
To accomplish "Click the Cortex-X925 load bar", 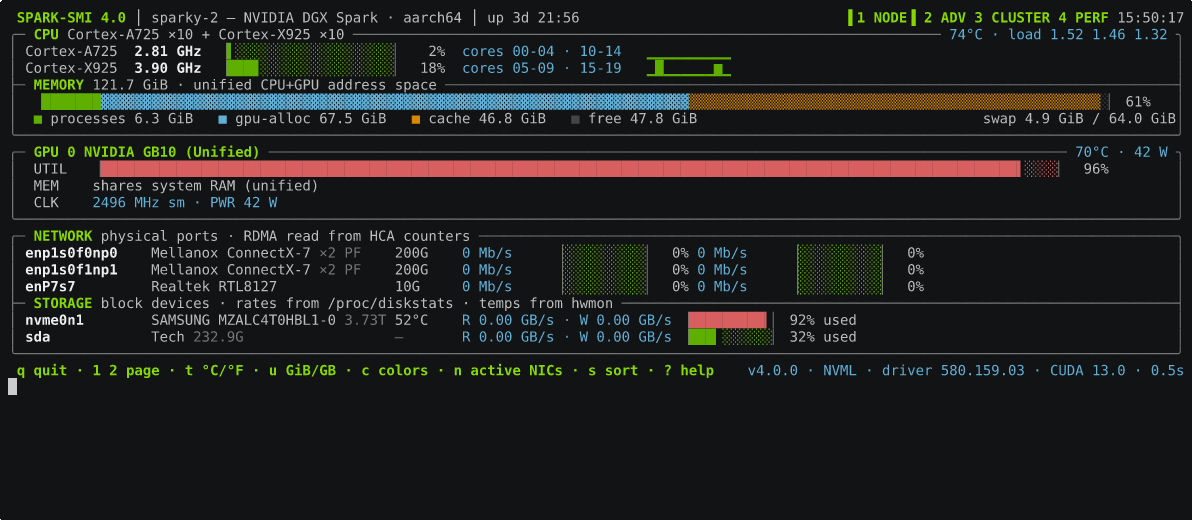I will tap(311, 68).
